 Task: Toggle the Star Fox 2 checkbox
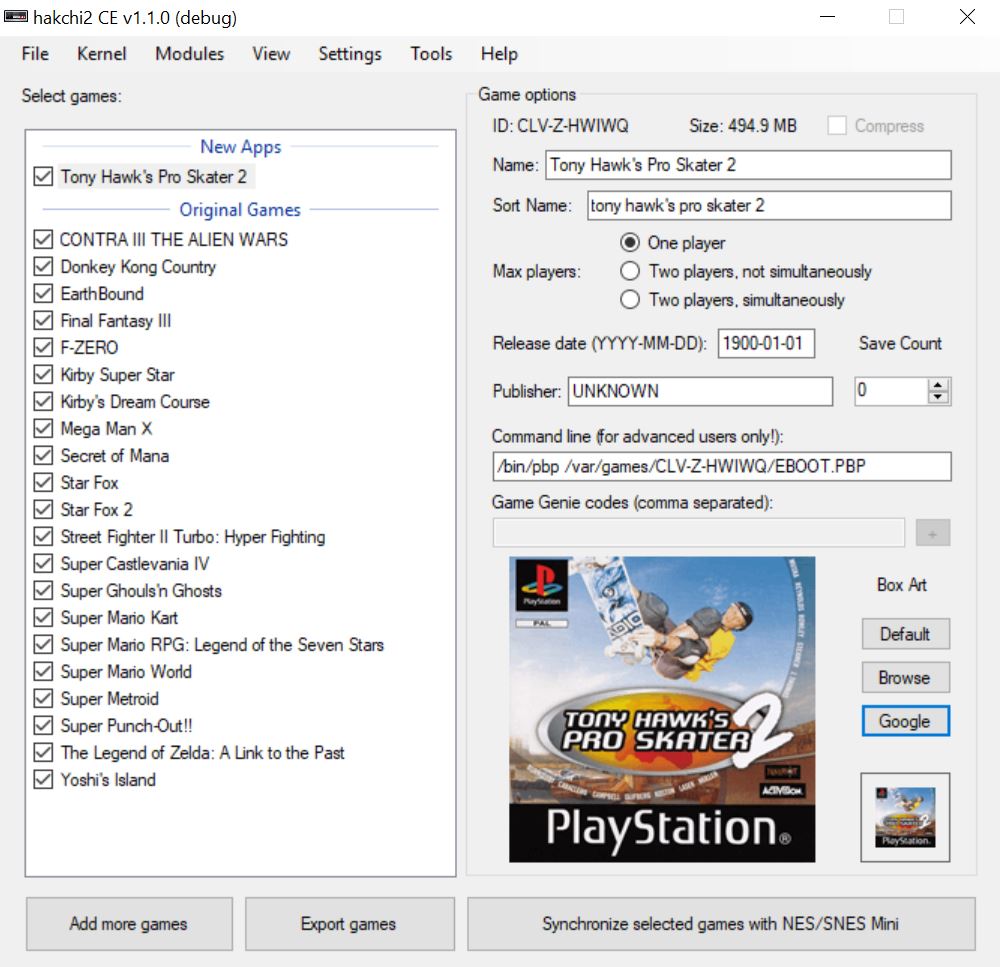(43, 509)
